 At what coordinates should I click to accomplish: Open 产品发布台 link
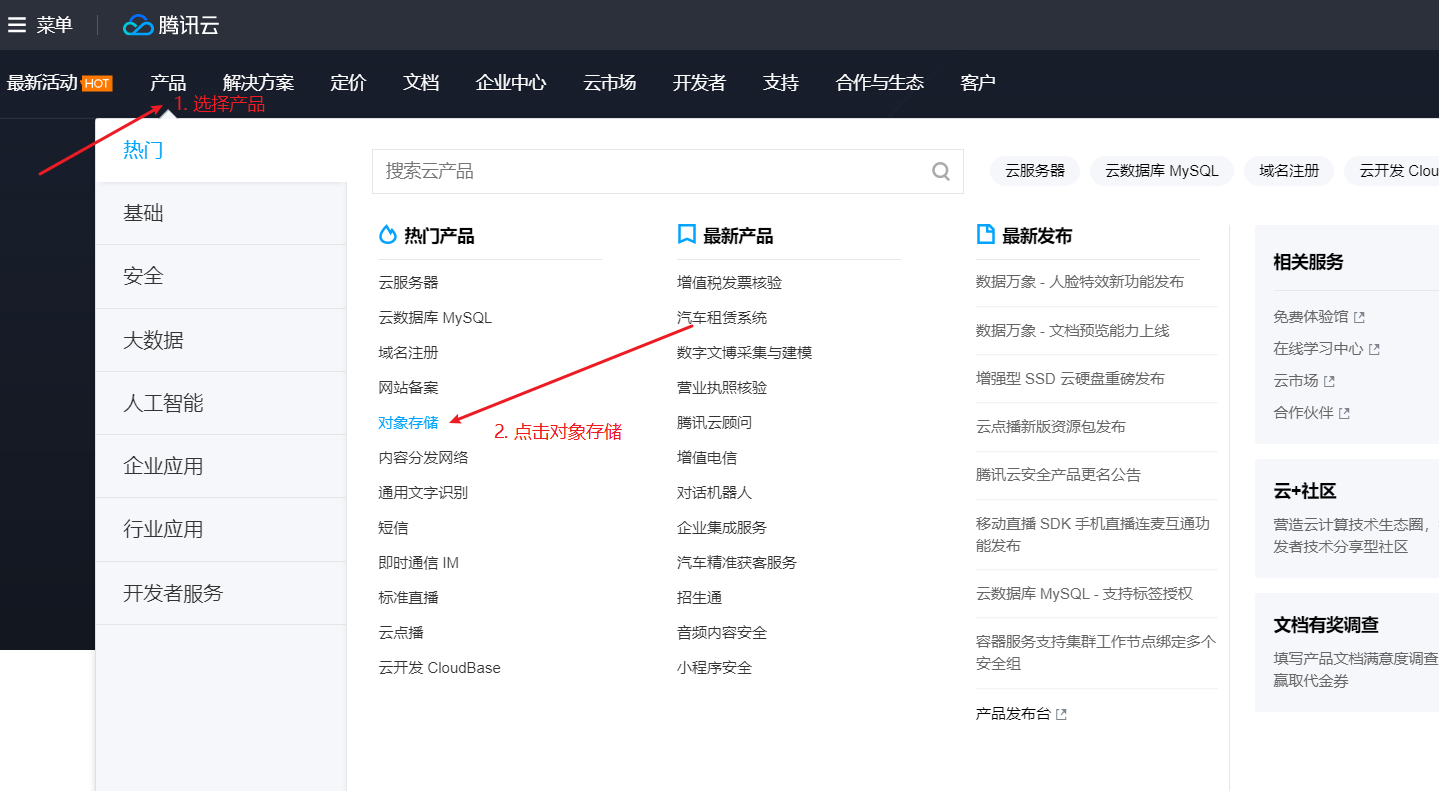(x=1013, y=714)
